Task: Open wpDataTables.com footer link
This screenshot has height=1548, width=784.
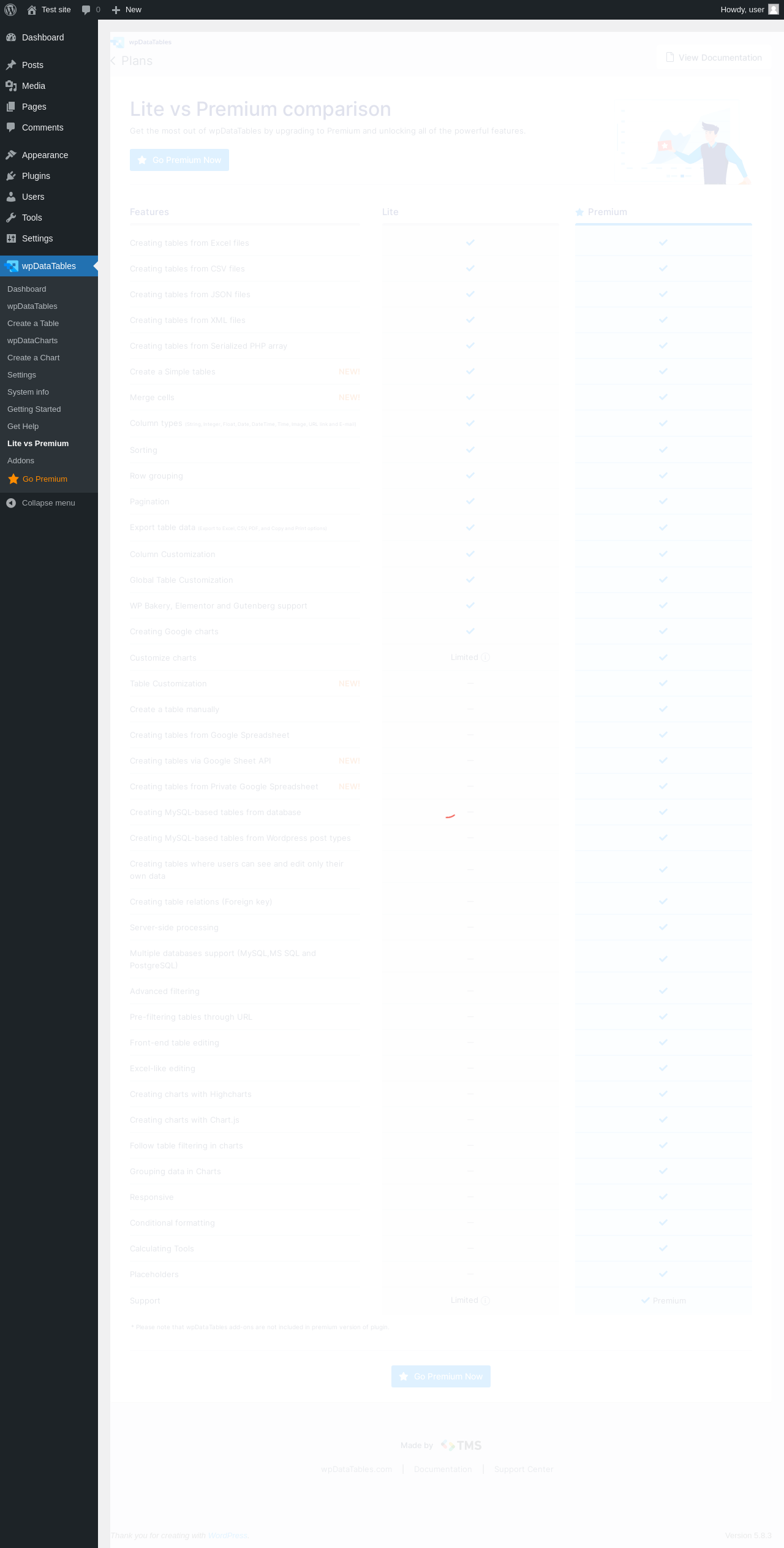Action: [x=356, y=1469]
